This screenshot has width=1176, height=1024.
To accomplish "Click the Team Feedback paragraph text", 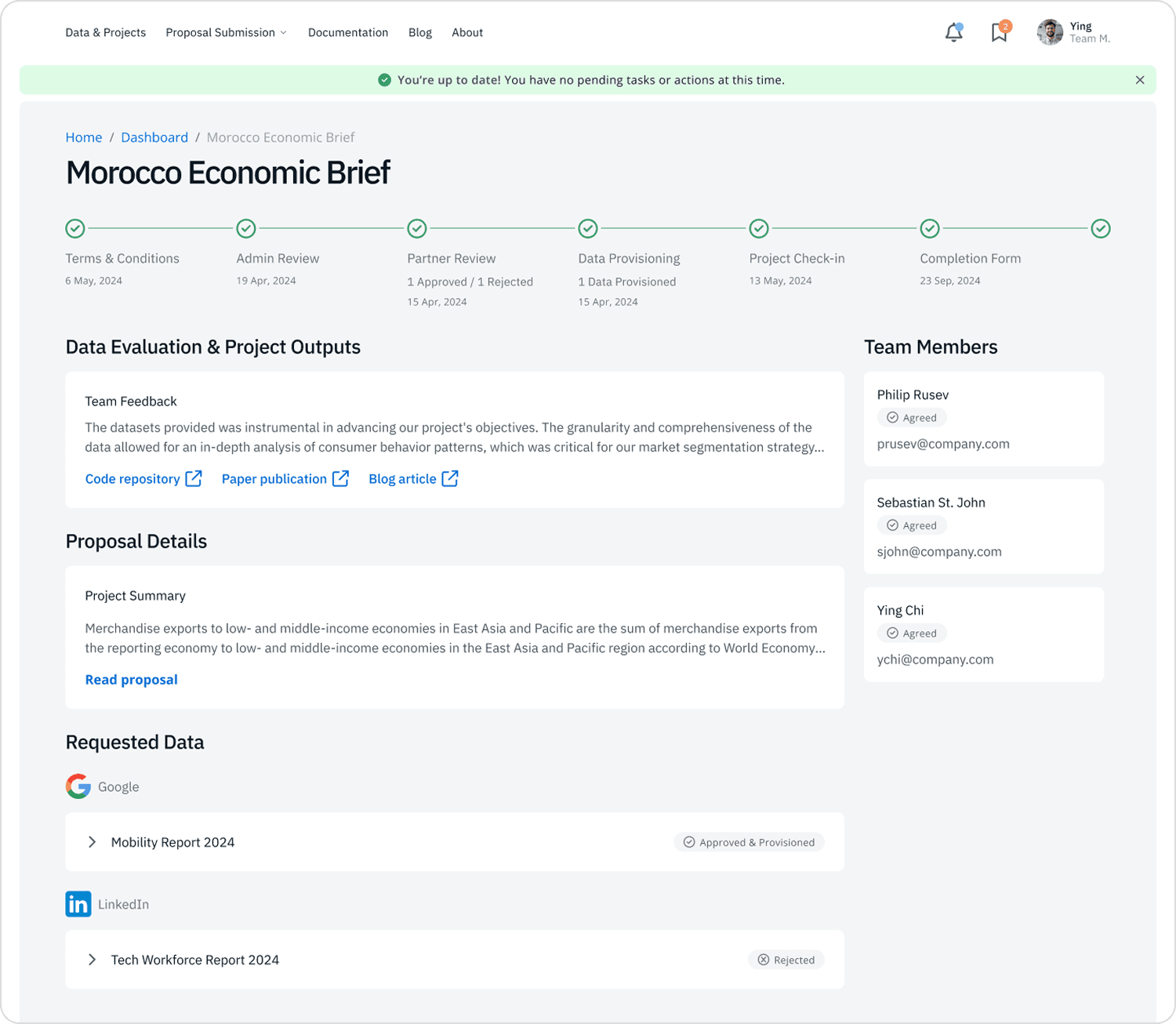I will [455, 438].
